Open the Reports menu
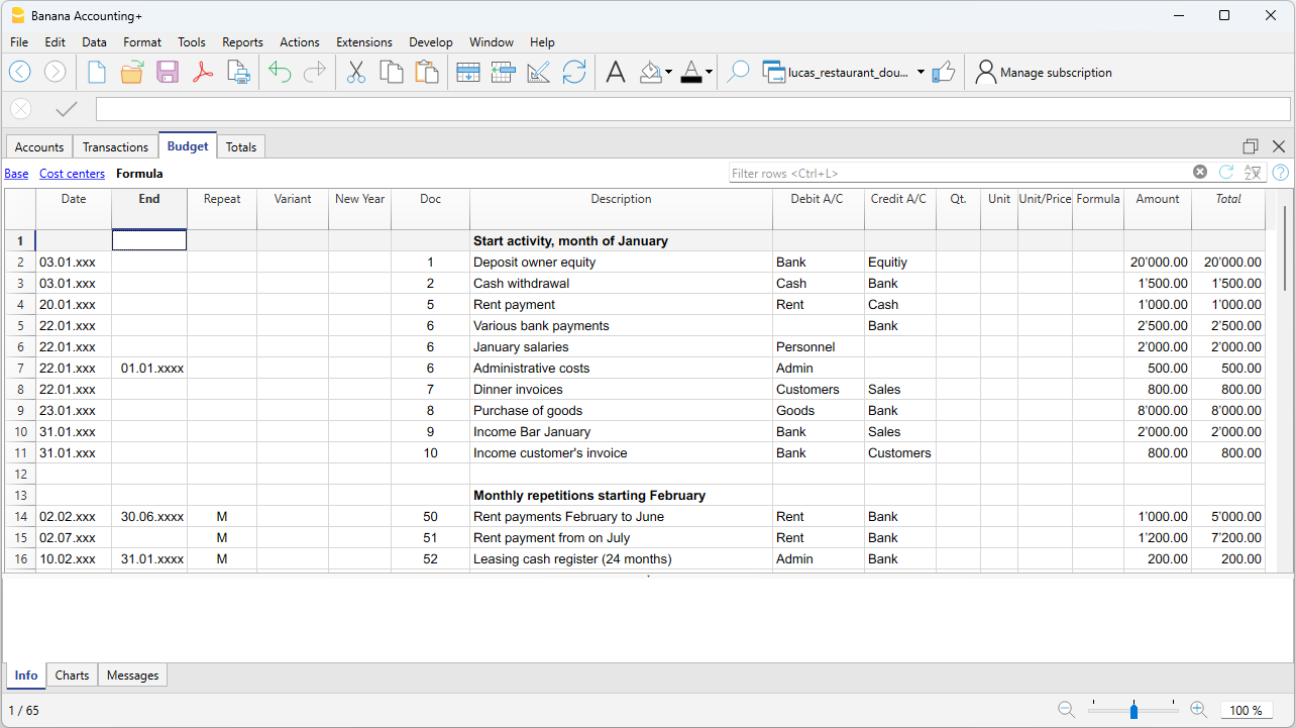This screenshot has width=1296, height=728. tap(242, 42)
